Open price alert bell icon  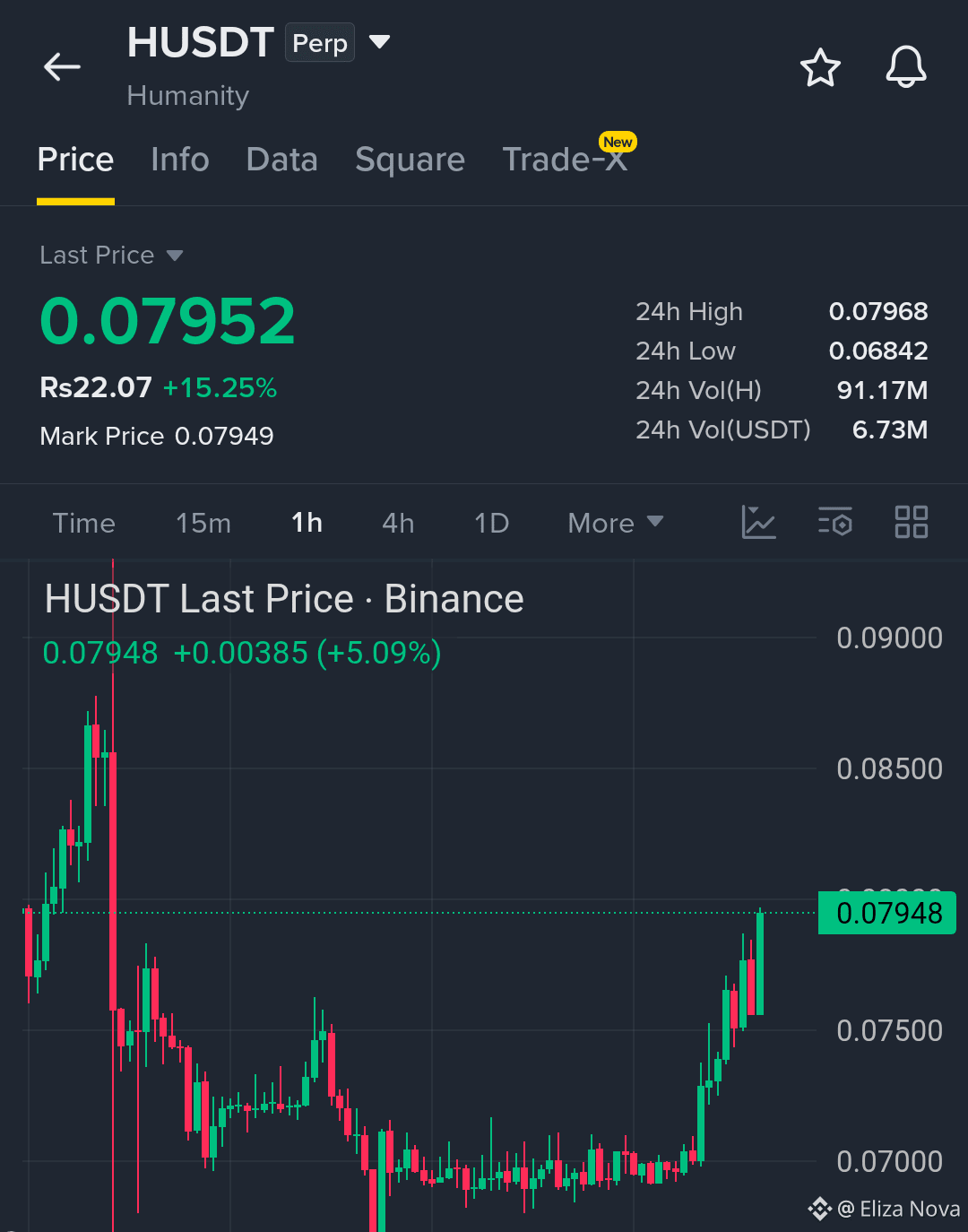point(906,67)
